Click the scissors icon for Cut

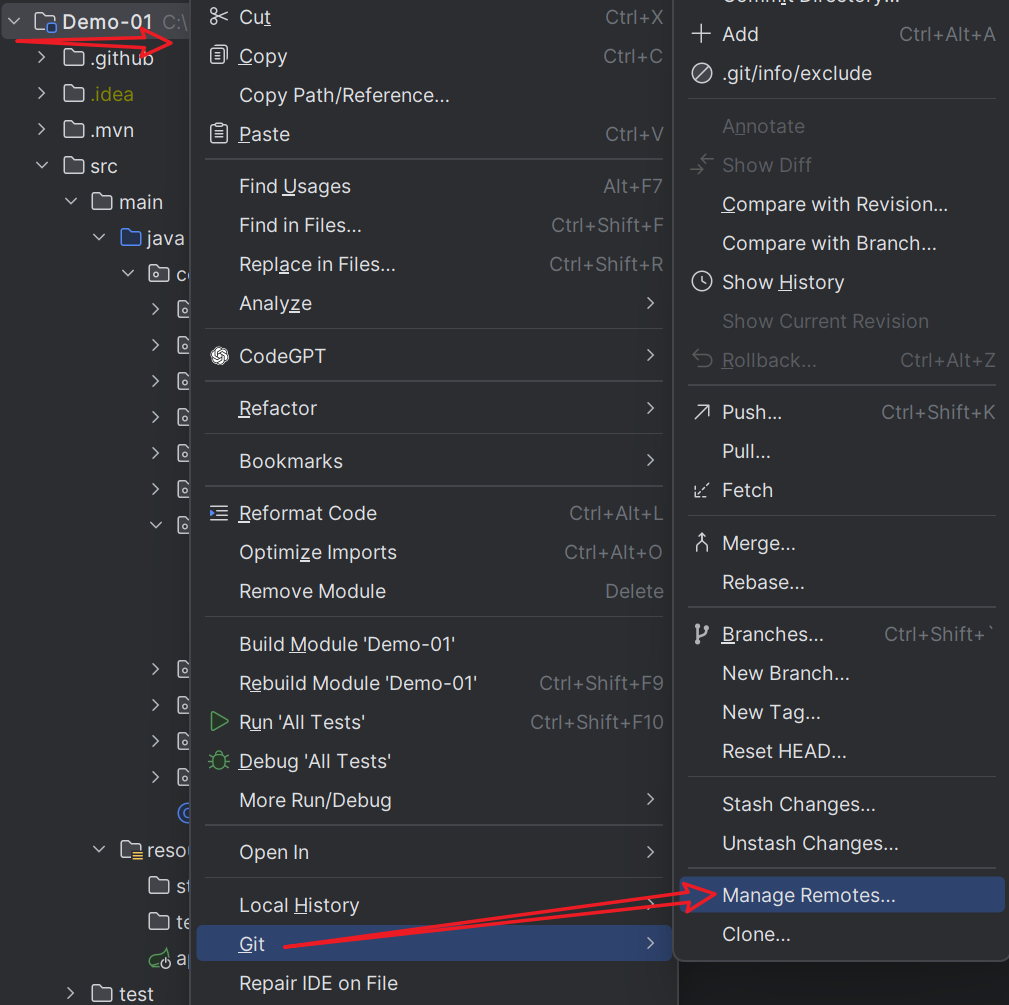(219, 17)
